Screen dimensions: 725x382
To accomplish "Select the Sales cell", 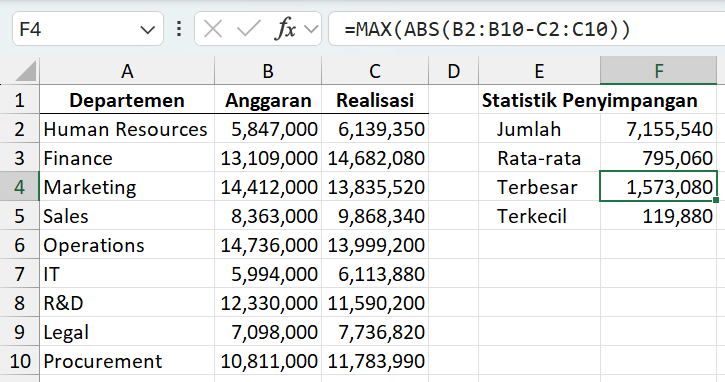I will pos(127,216).
